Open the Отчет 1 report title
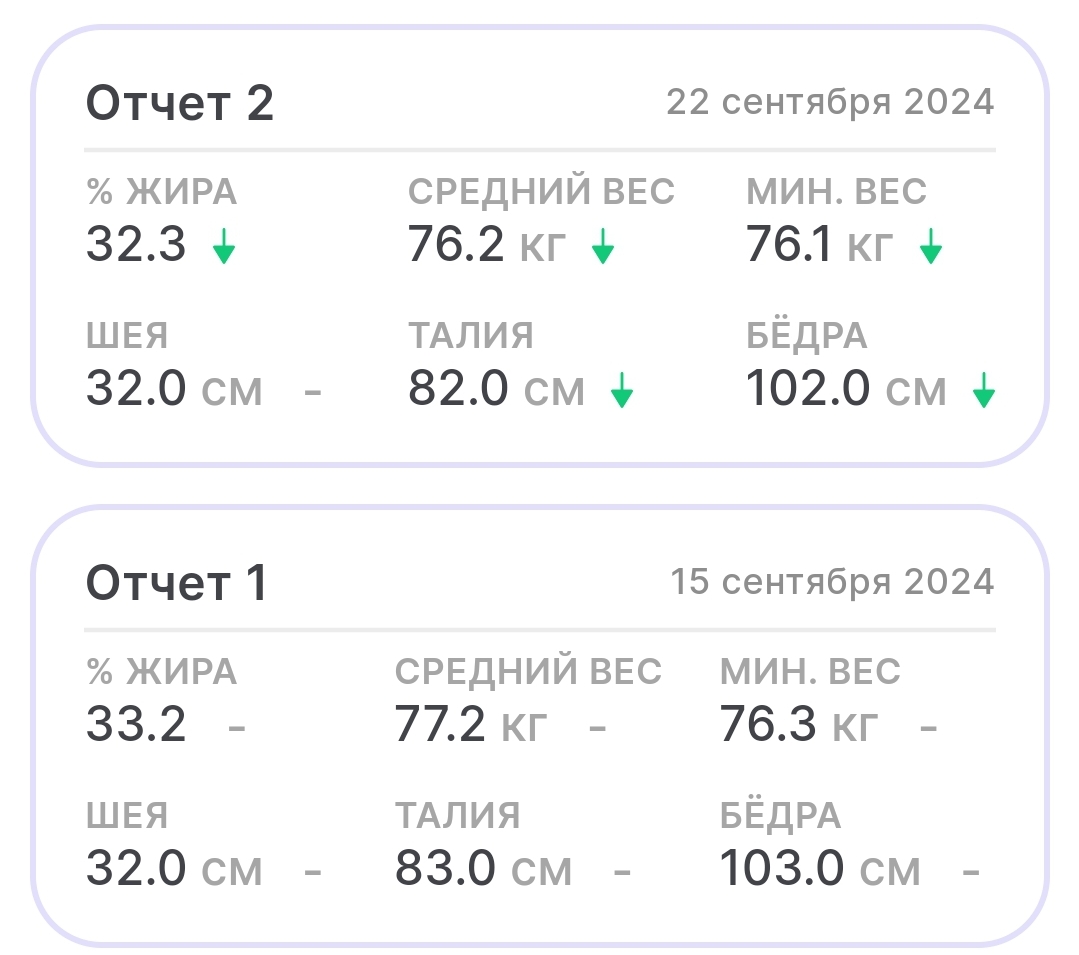 click(x=176, y=583)
